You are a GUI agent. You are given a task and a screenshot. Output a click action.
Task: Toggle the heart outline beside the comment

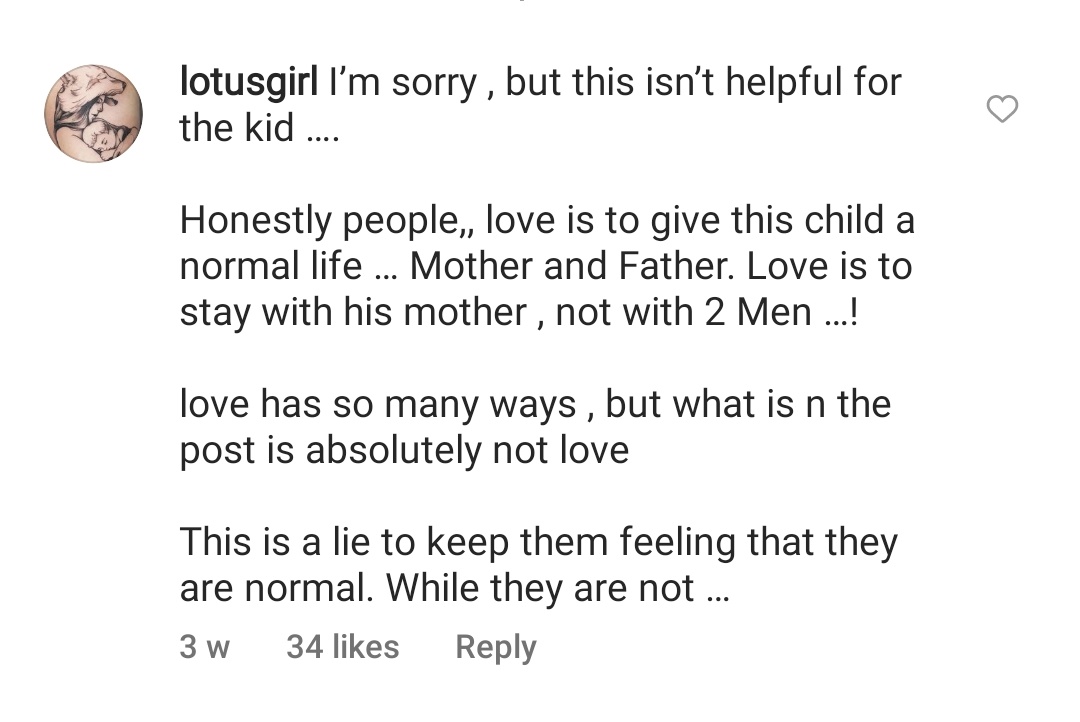(x=1001, y=109)
